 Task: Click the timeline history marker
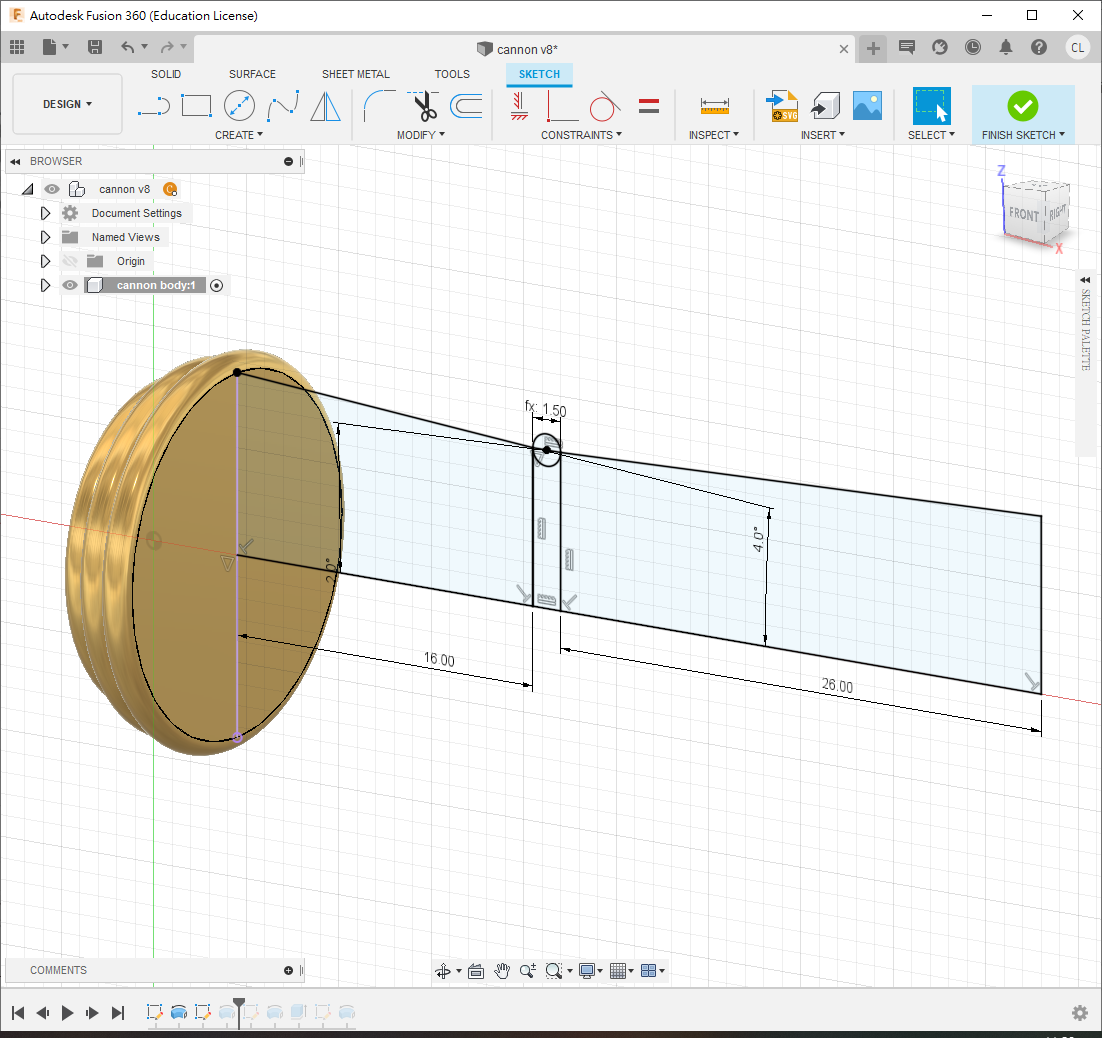pyautogui.click(x=238, y=1003)
